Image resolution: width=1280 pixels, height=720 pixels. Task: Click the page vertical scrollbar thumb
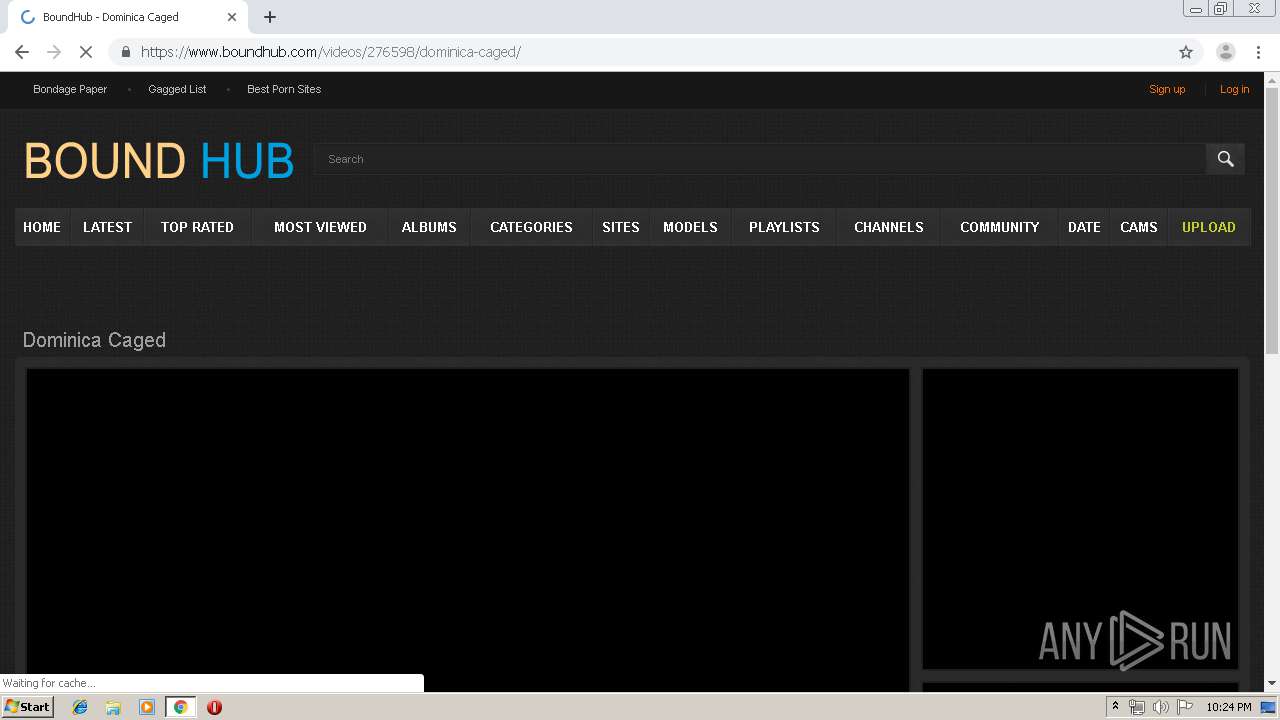(x=1272, y=220)
